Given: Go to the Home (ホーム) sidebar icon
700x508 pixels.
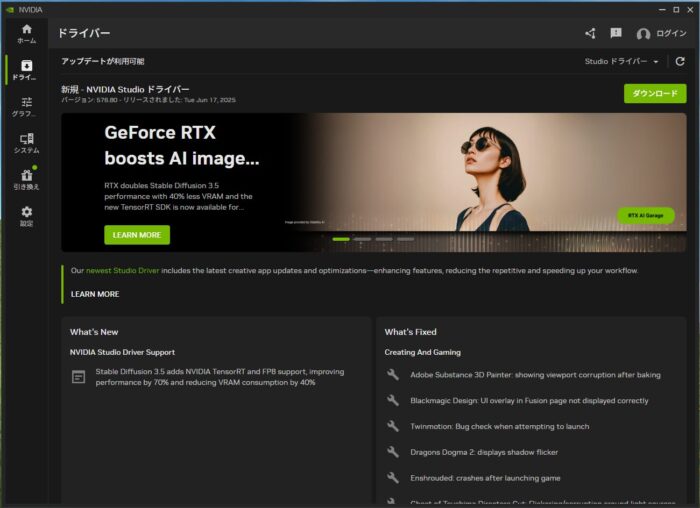Looking at the screenshot, I should (27, 34).
